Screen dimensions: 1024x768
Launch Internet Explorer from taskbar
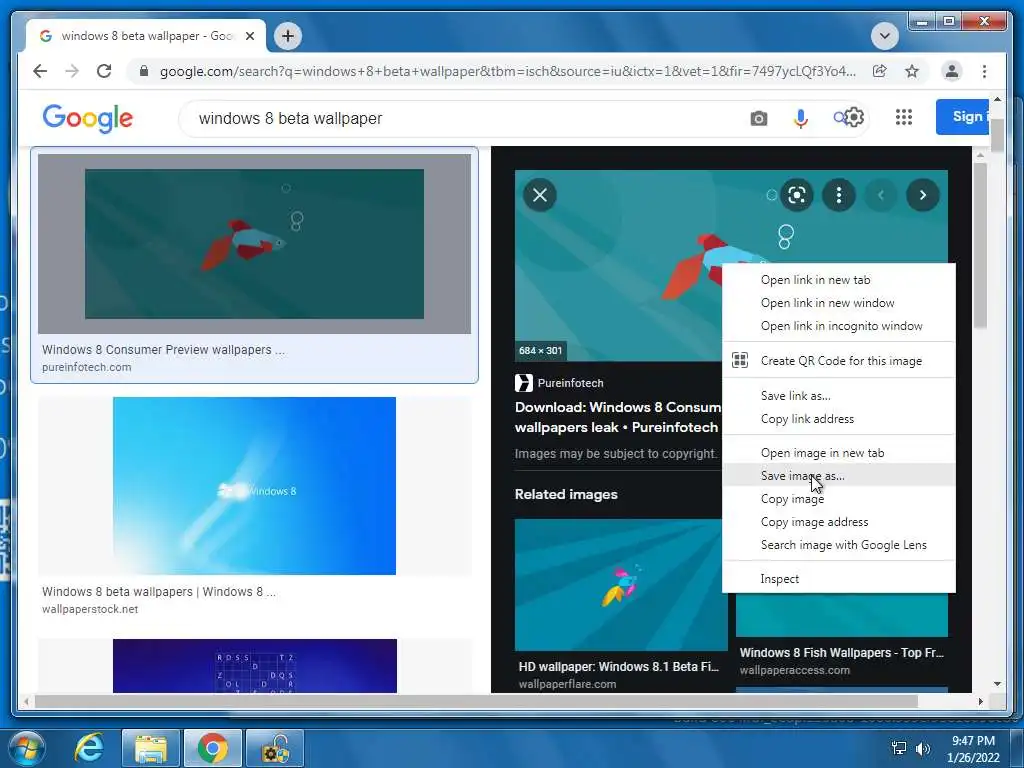pos(89,748)
